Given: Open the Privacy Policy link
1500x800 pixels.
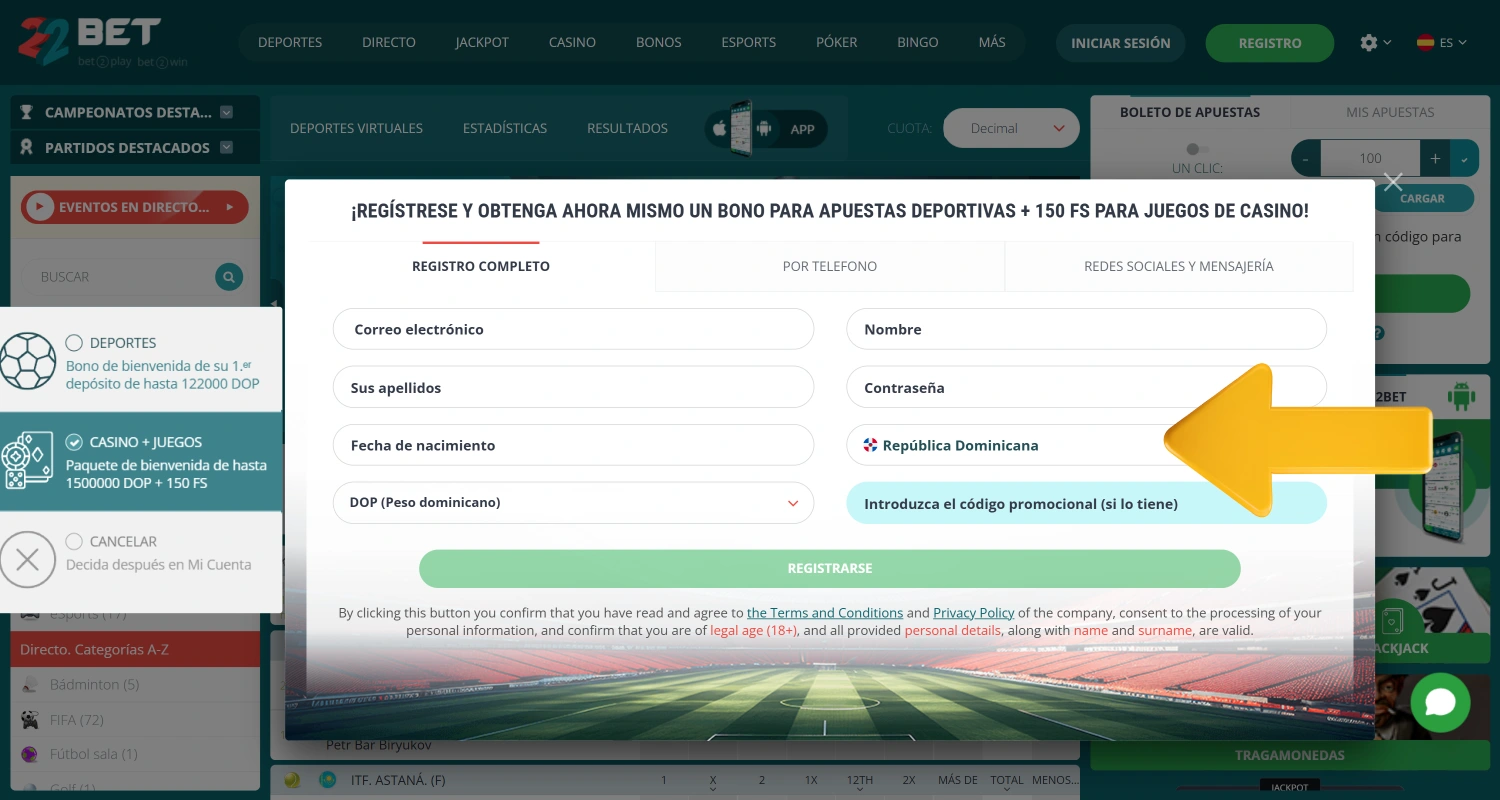Looking at the screenshot, I should pyautogui.click(x=974, y=613).
